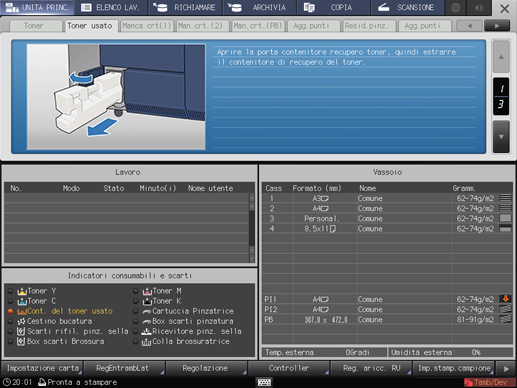Show more bottom buttons with right arrow

[506, 369]
